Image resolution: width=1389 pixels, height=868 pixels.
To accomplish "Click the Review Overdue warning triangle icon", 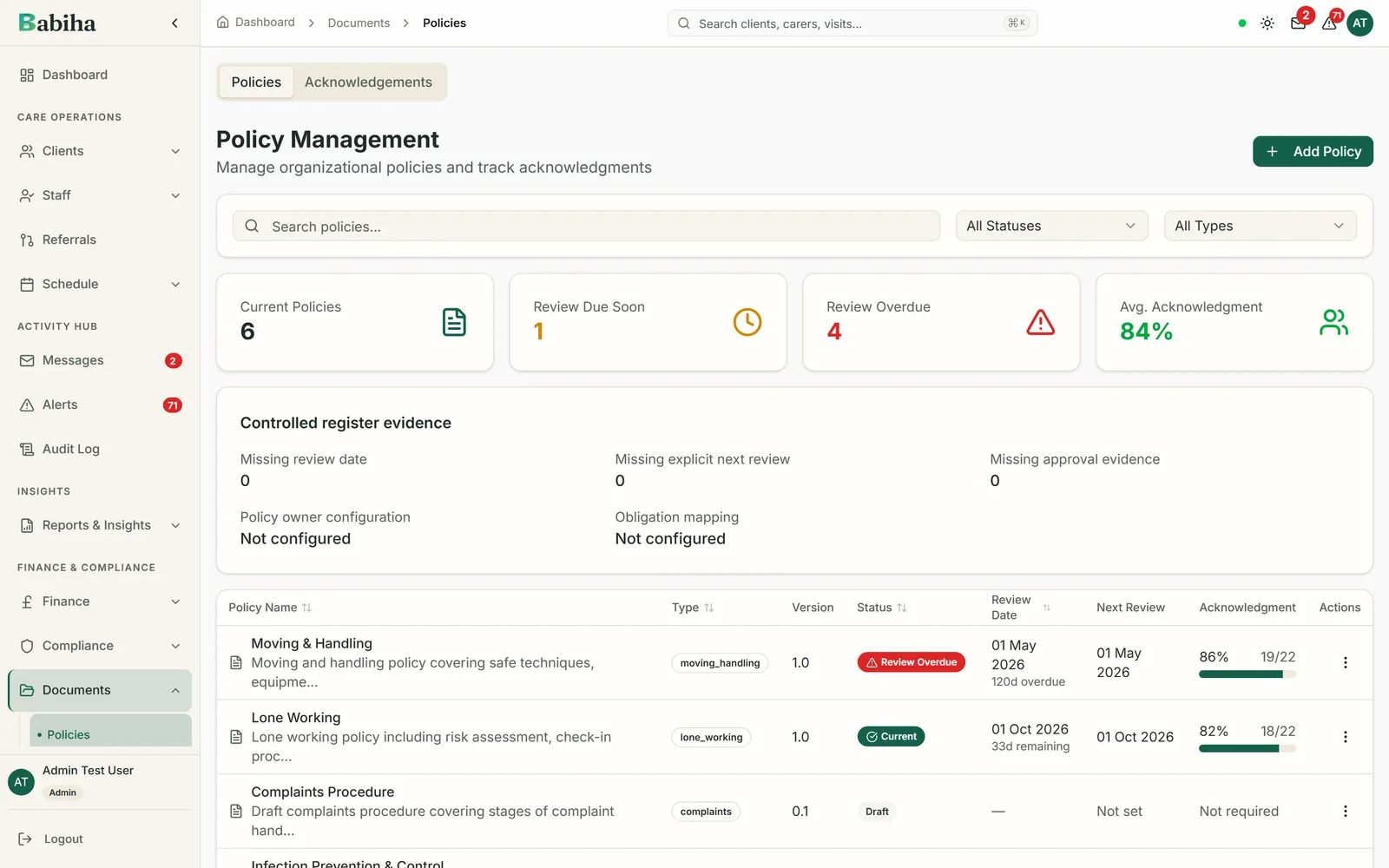I will pos(1041,322).
